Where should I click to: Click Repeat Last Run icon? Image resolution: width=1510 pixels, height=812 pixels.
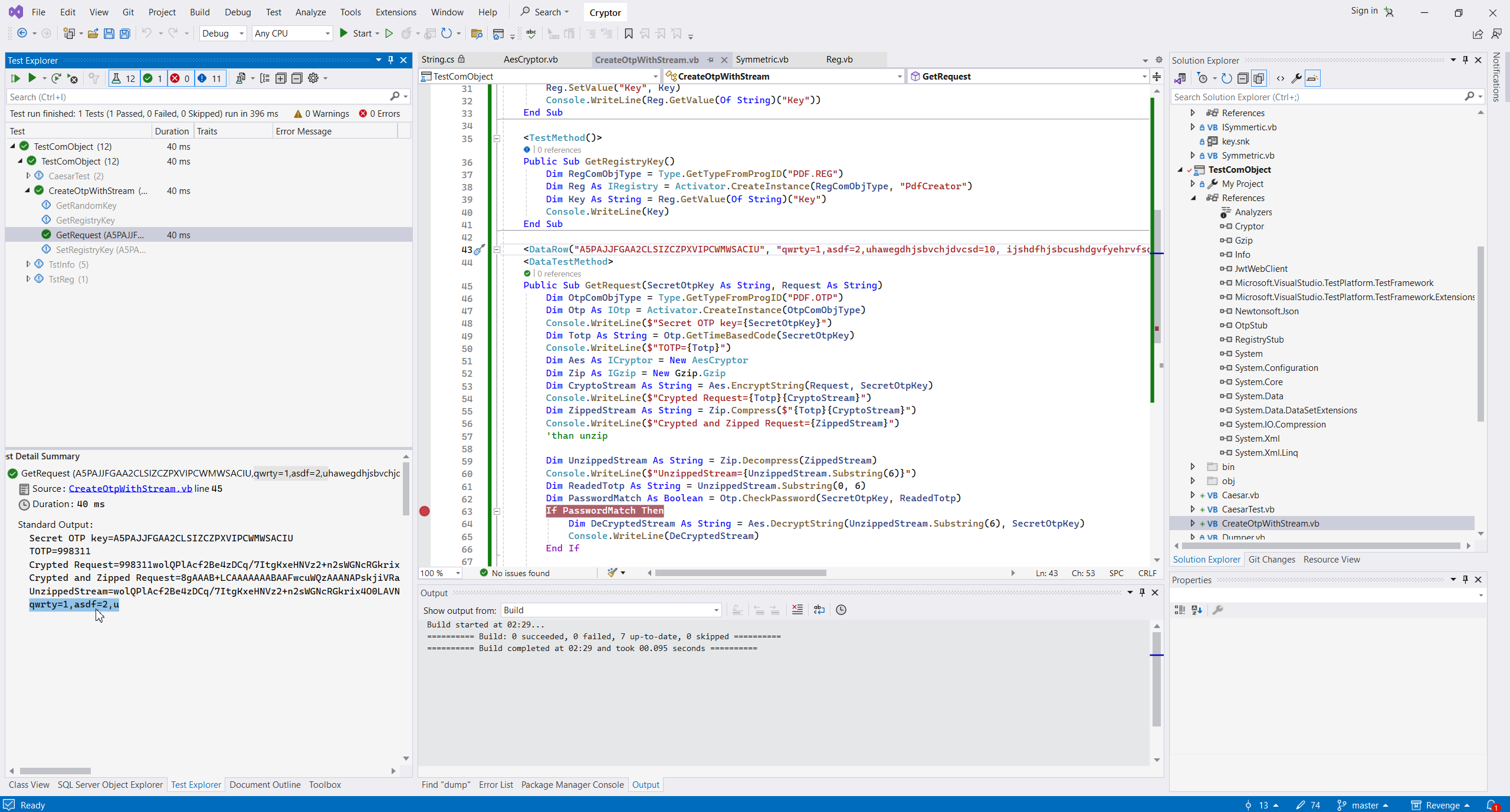click(x=56, y=78)
